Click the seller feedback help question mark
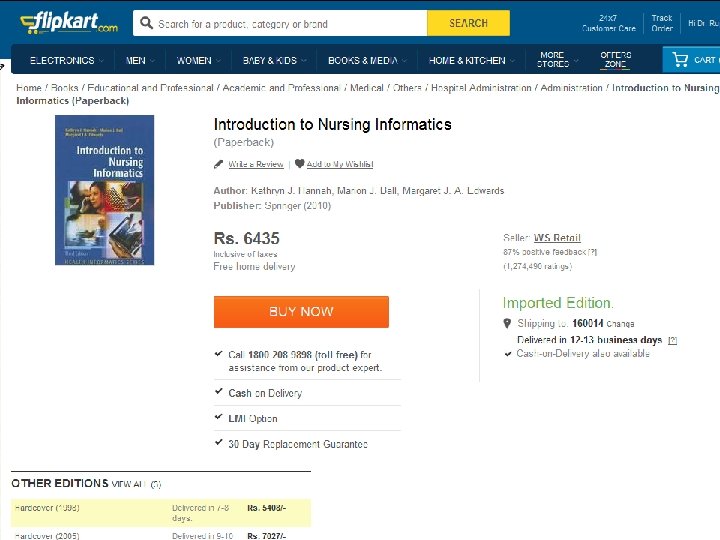The image size is (720, 540). tap(592, 252)
